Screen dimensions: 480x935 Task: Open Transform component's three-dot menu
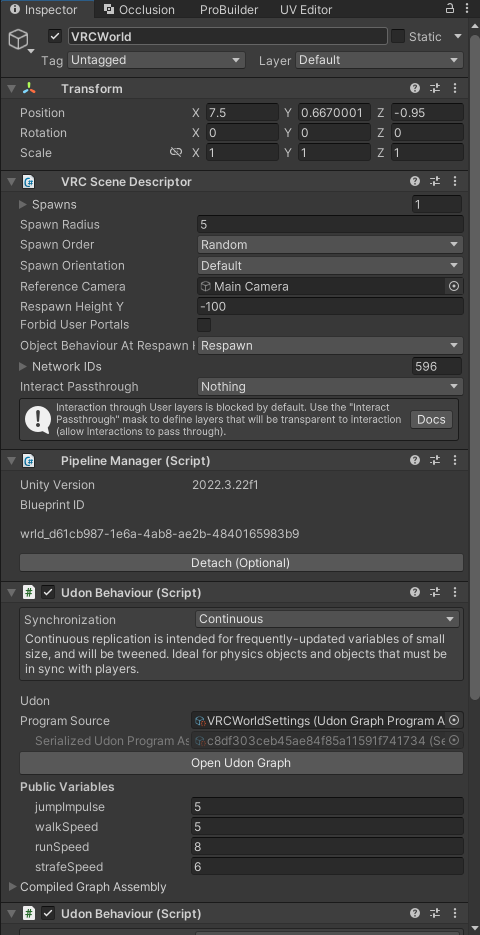click(x=455, y=88)
